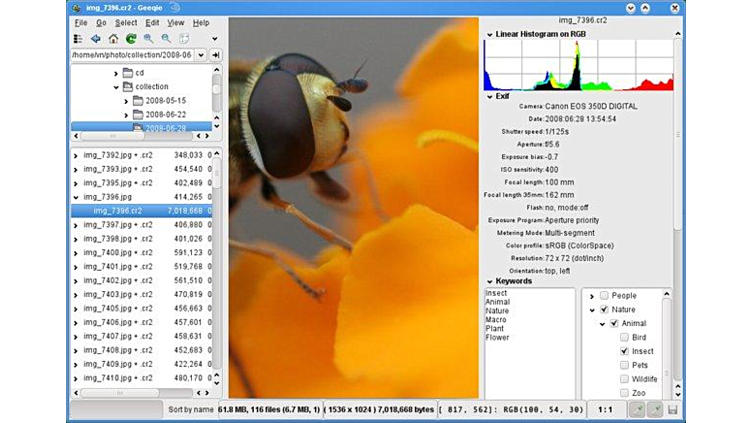Viewport: 752px width, 423px height.
Task: Click the Sort by name button
Action: (191, 410)
